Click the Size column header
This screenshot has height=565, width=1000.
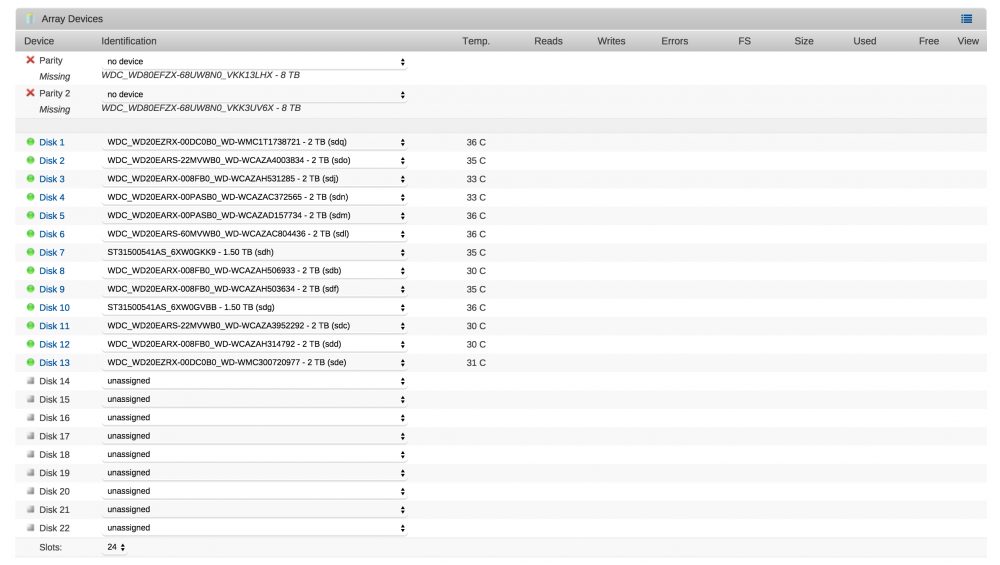click(x=804, y=41)
